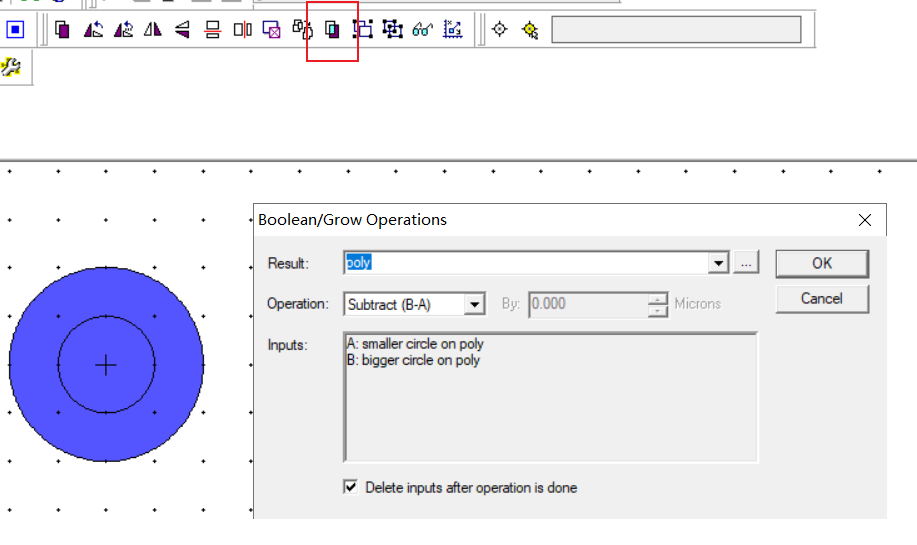Increase the By value with the up stepper
917x545 pixels.
[x=658, y=299]
